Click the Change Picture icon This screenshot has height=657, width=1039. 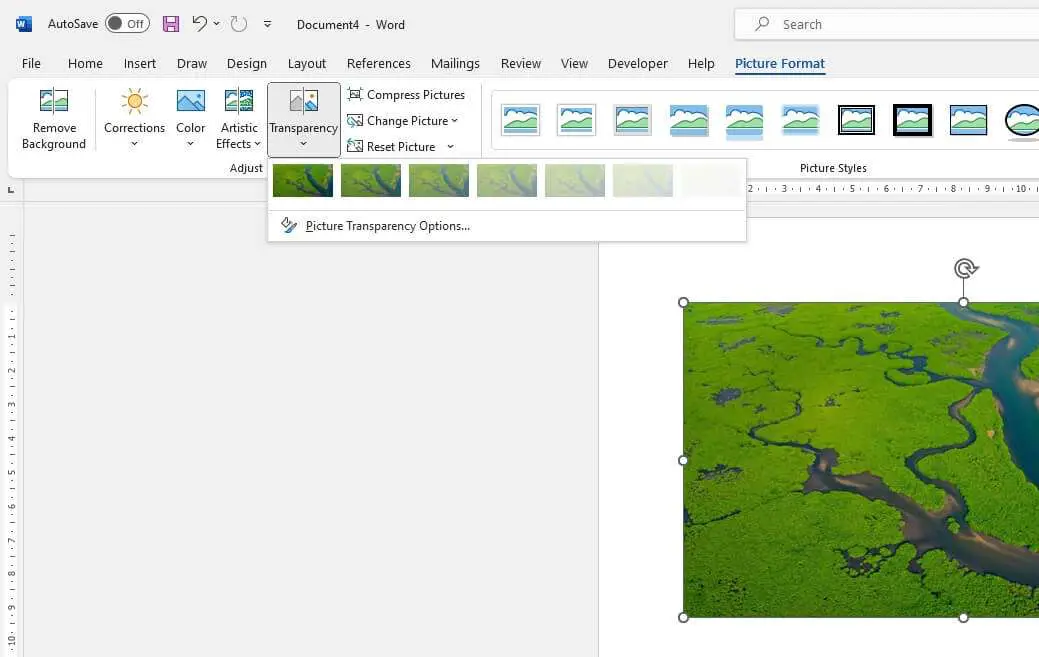coord(356,120)
